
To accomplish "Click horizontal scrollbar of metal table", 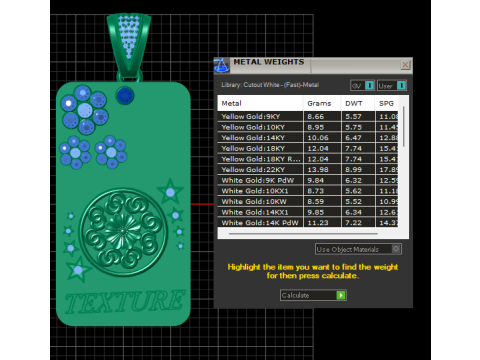I will [x=303, y=234].
